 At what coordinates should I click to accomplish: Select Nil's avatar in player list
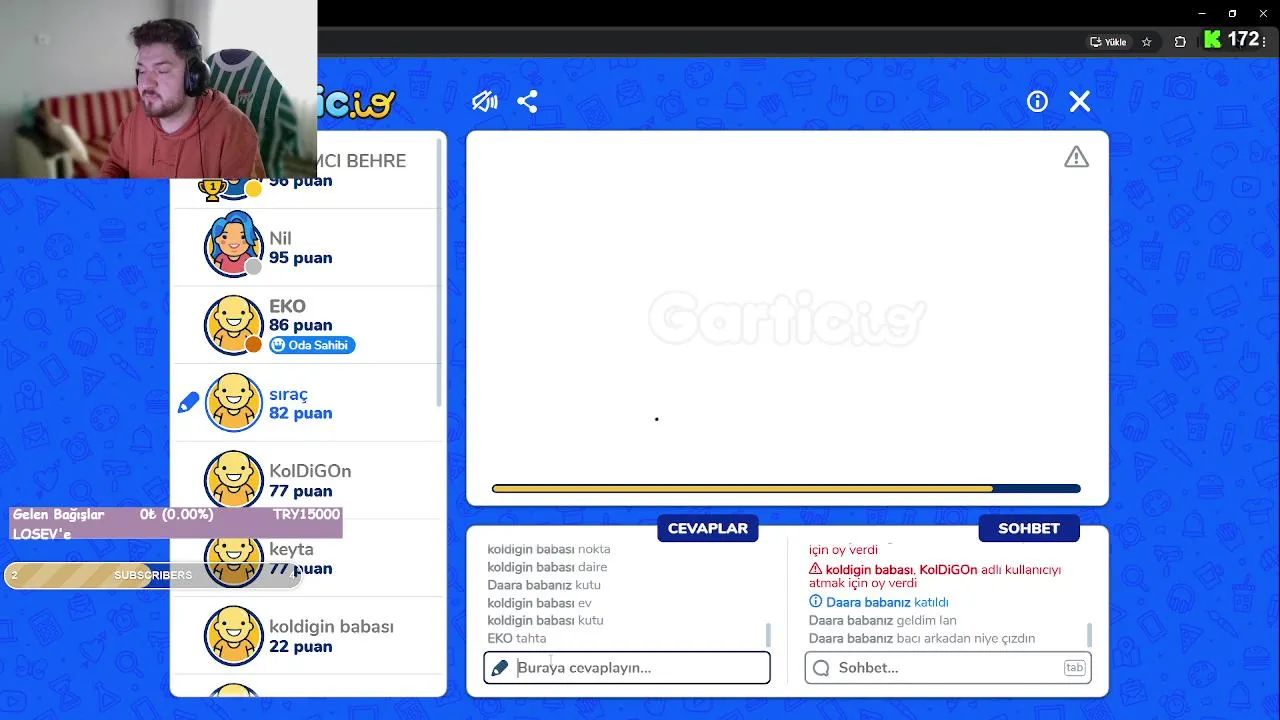pos(234,246)
